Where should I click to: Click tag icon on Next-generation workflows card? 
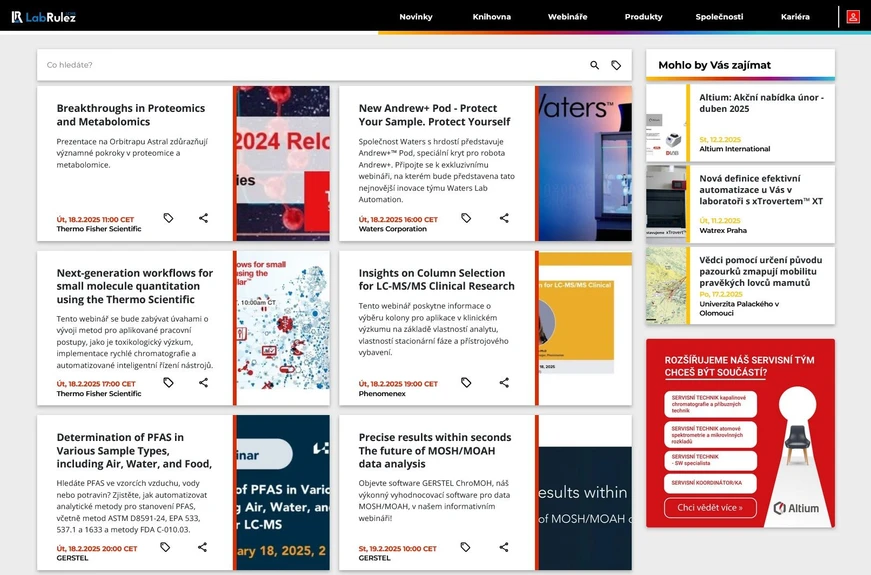[168, 382]
